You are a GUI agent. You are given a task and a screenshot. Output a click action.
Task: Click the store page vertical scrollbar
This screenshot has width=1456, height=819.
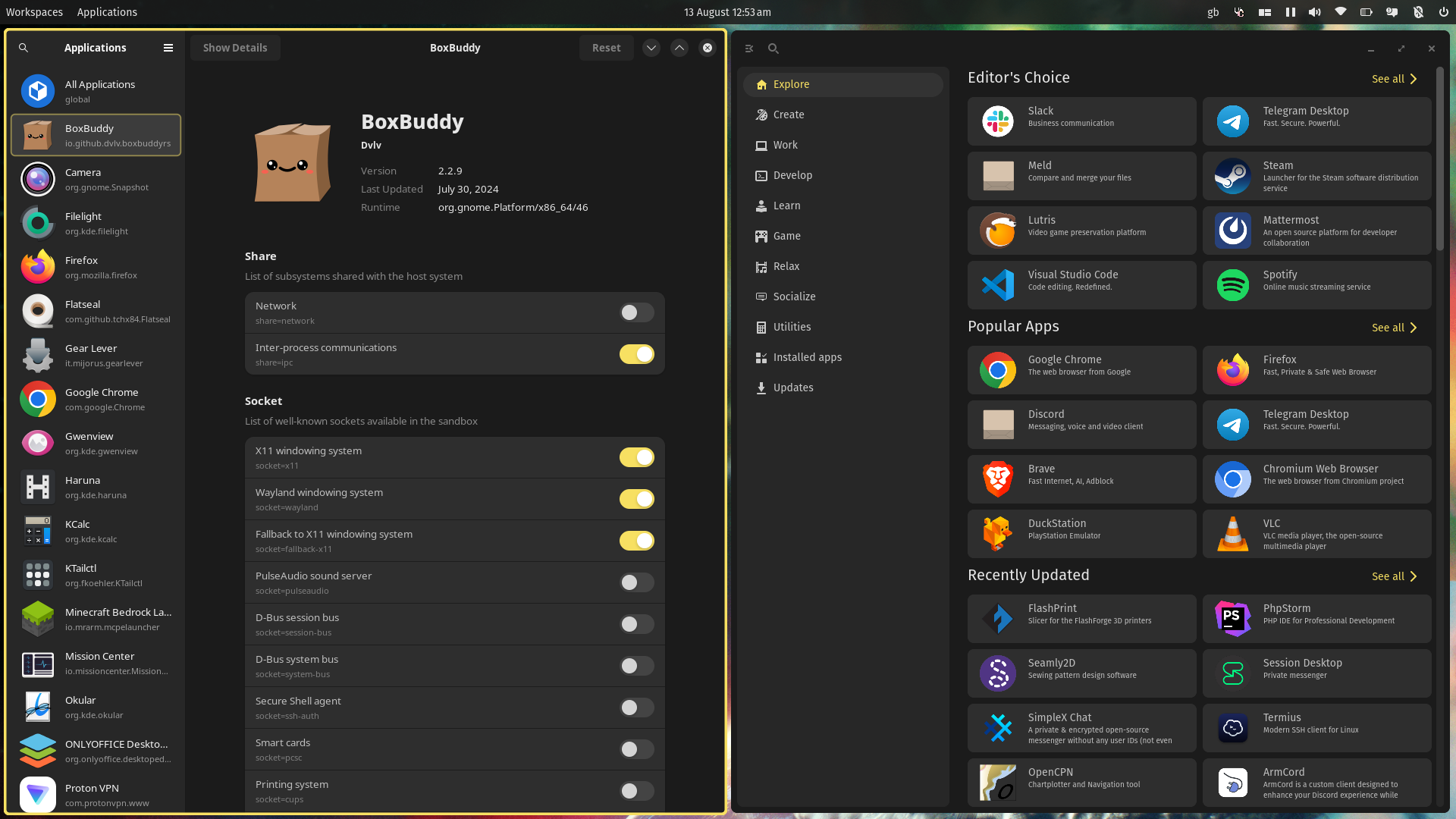[x=1440, y=159]
